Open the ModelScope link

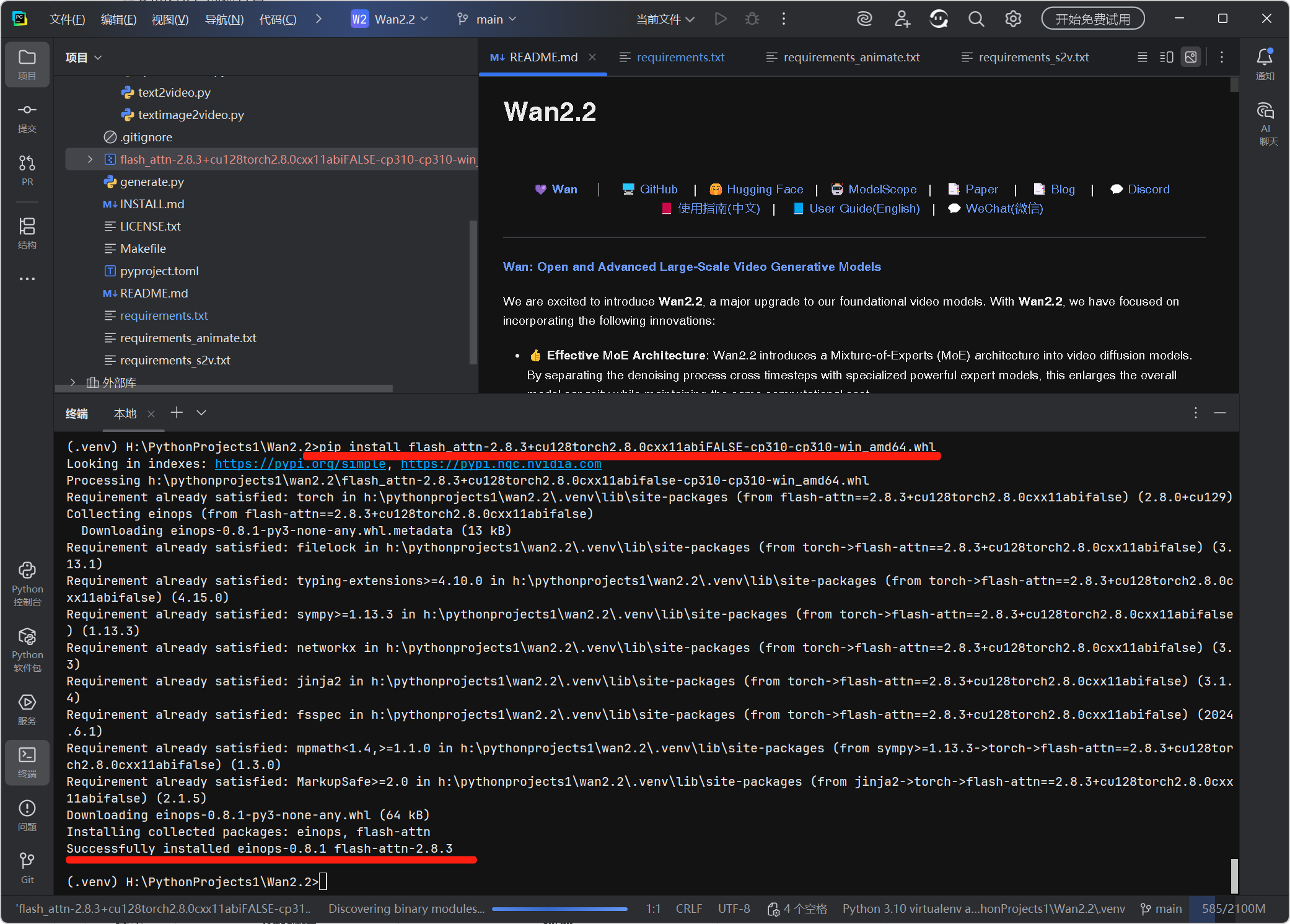[882, 189]
